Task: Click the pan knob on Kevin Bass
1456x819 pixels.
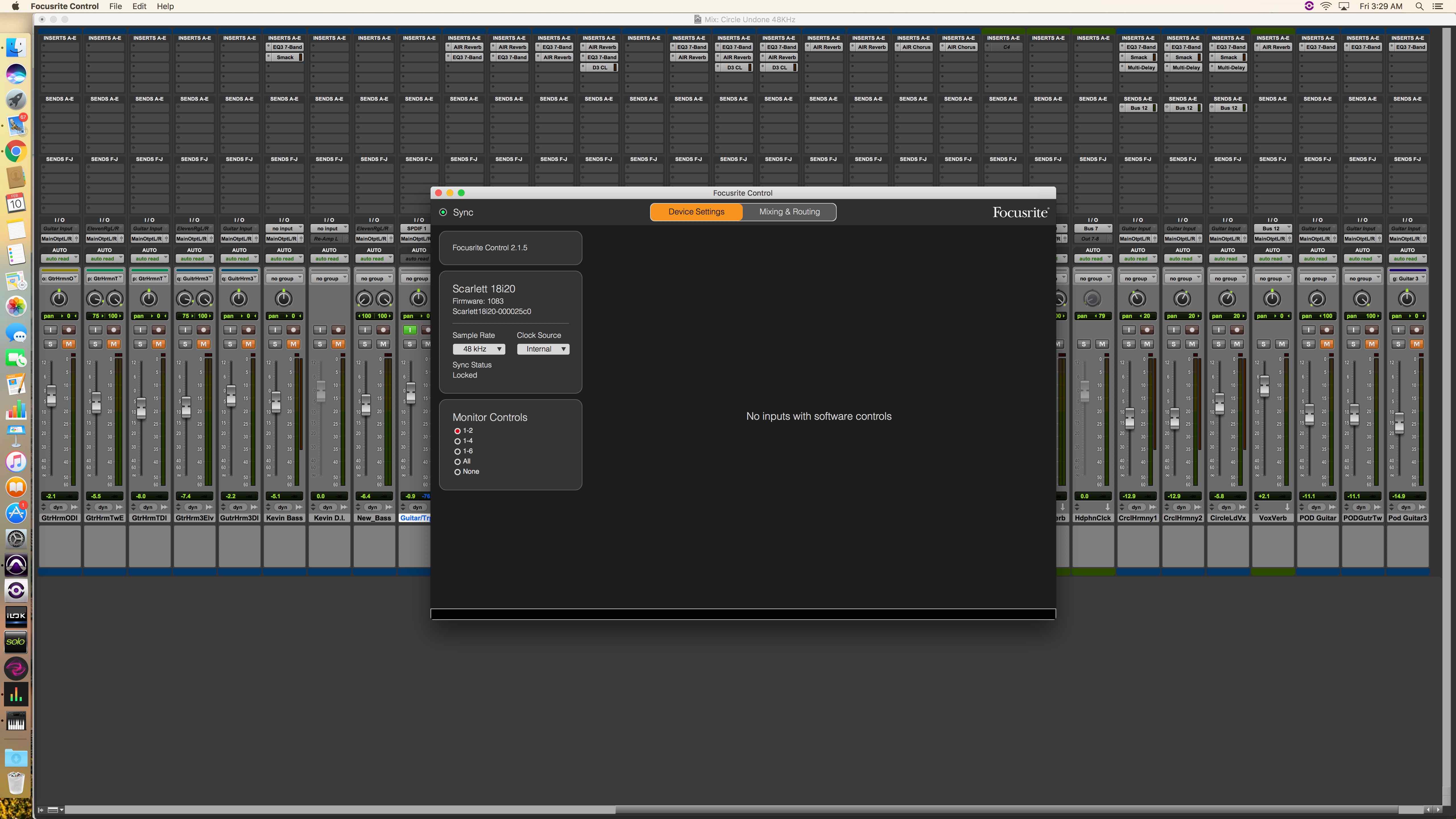Action: 284,298
